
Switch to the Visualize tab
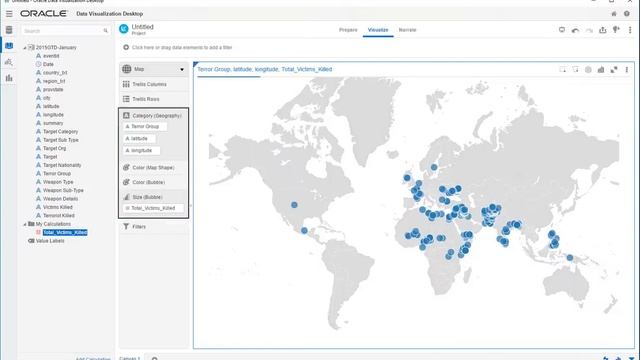(378, 30)
